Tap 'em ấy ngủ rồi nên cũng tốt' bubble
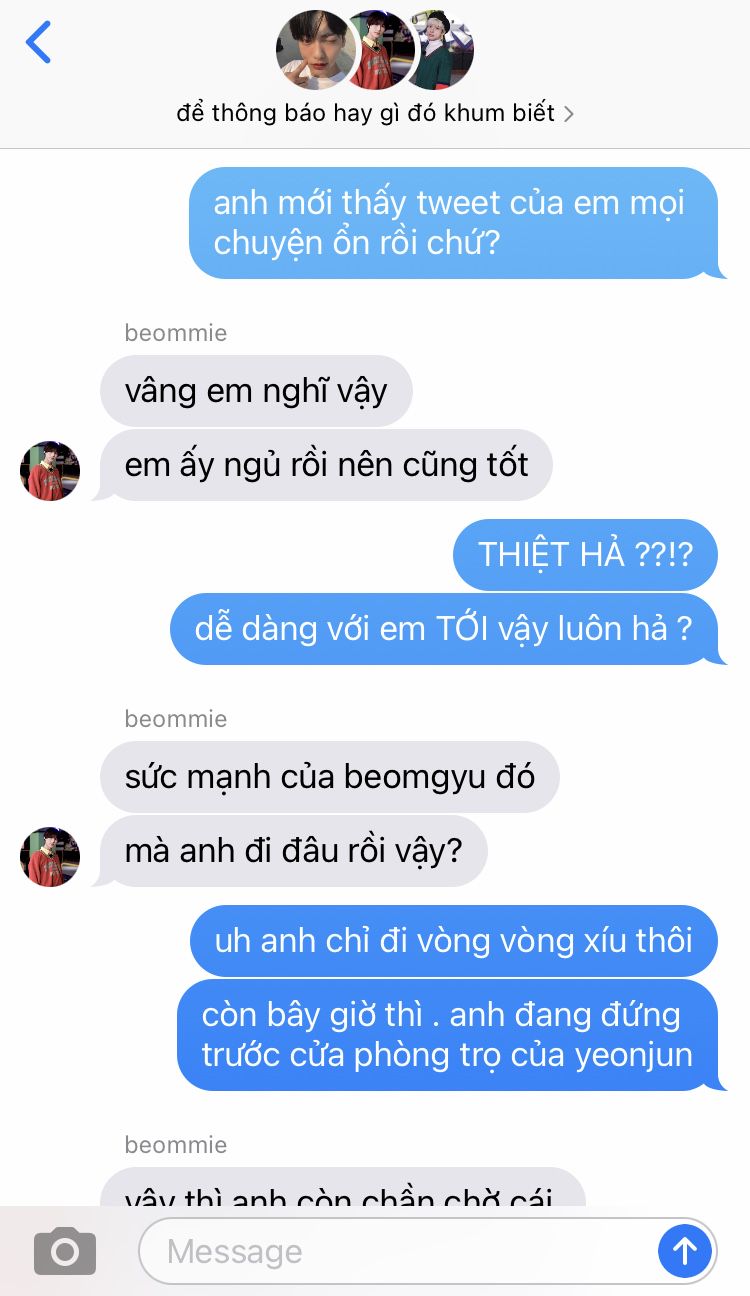The height and width of the screenshot is (1296, 750). point(324,465)
